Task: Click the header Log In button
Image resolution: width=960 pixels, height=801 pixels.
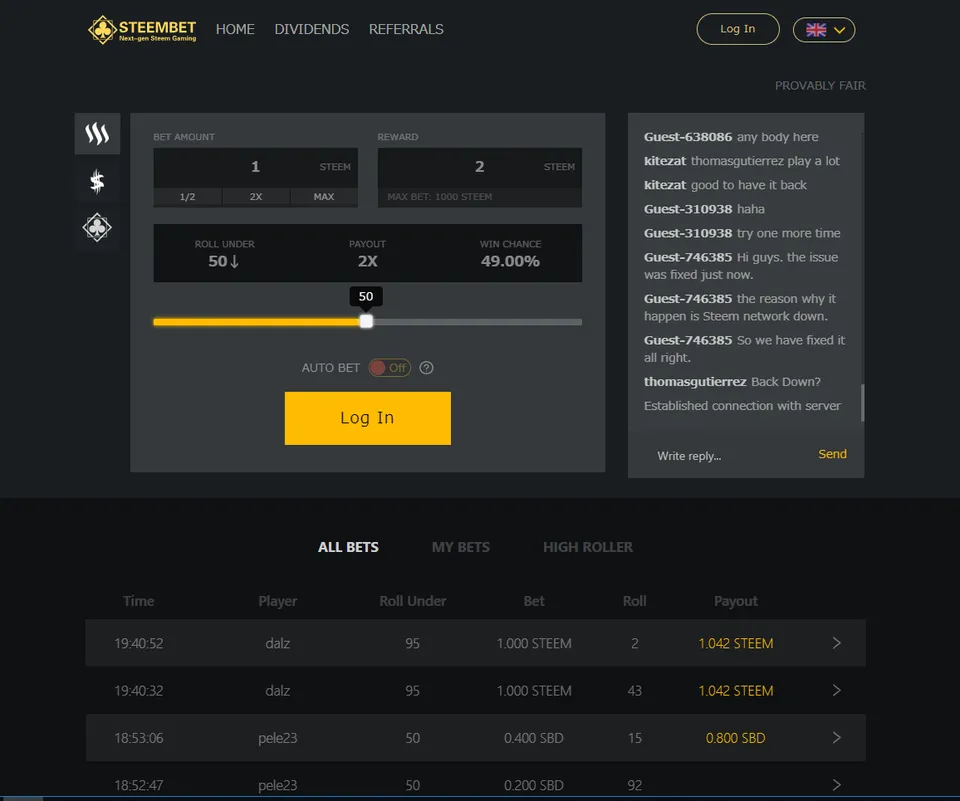Action: (x=738, y=29)
